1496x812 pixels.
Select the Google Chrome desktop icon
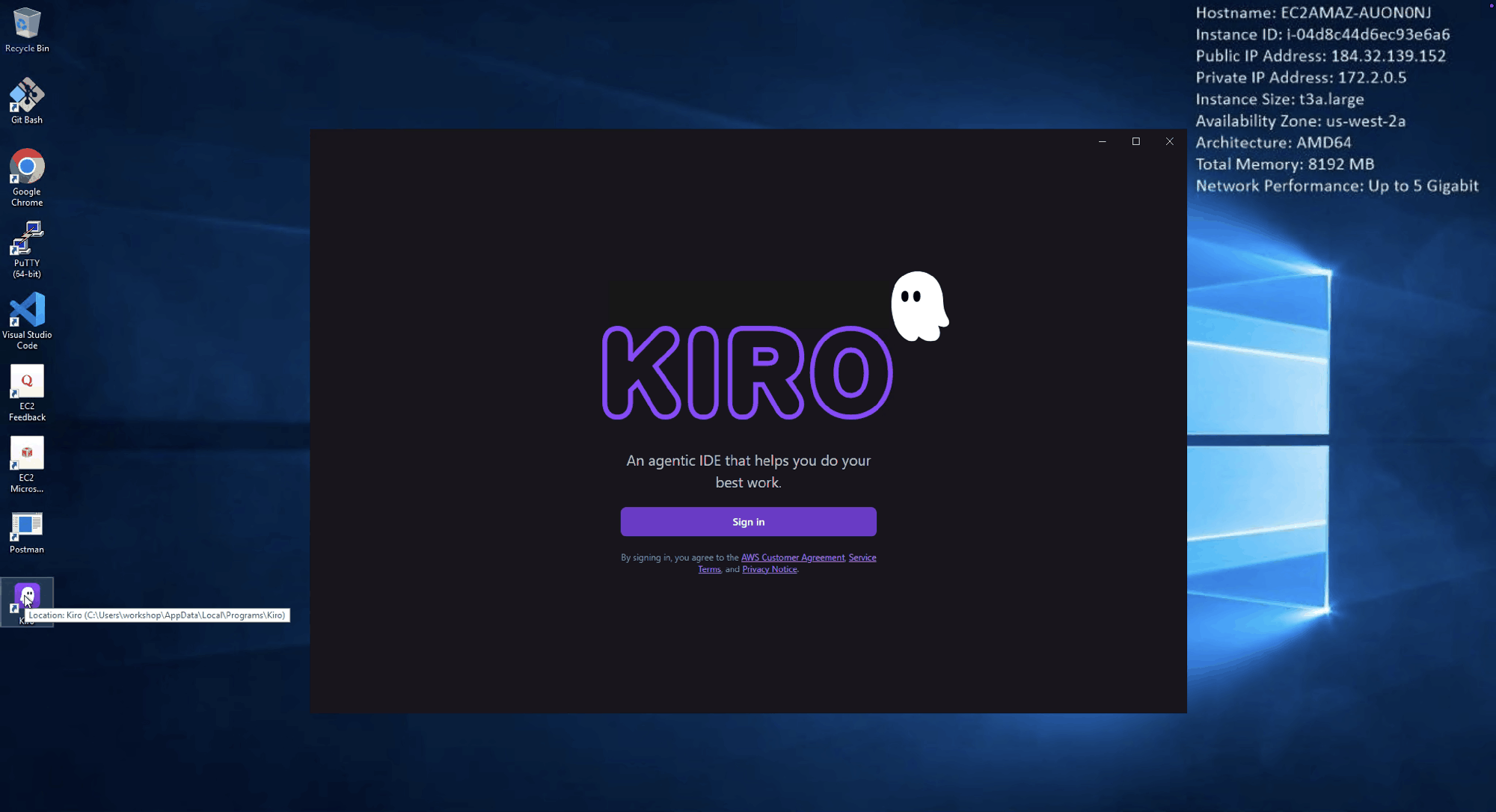click(x=27, y=178)
